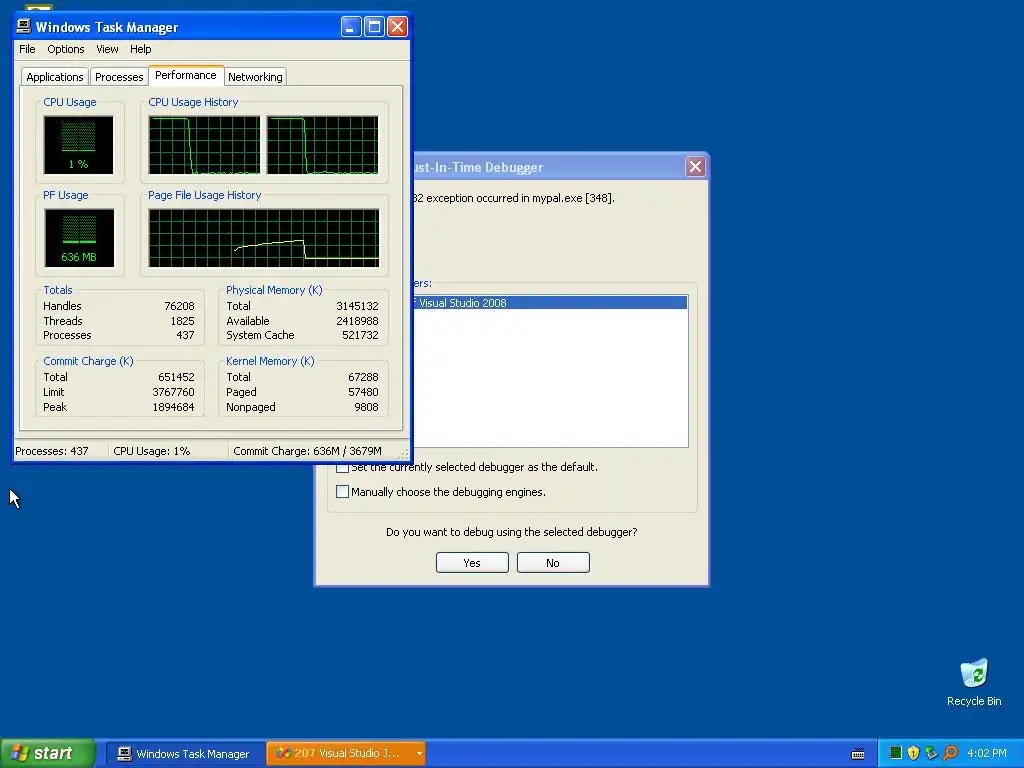The height and width of the screenshot is (768, 1024).
Task: Open the Start menu
Action: coord(47,753)
